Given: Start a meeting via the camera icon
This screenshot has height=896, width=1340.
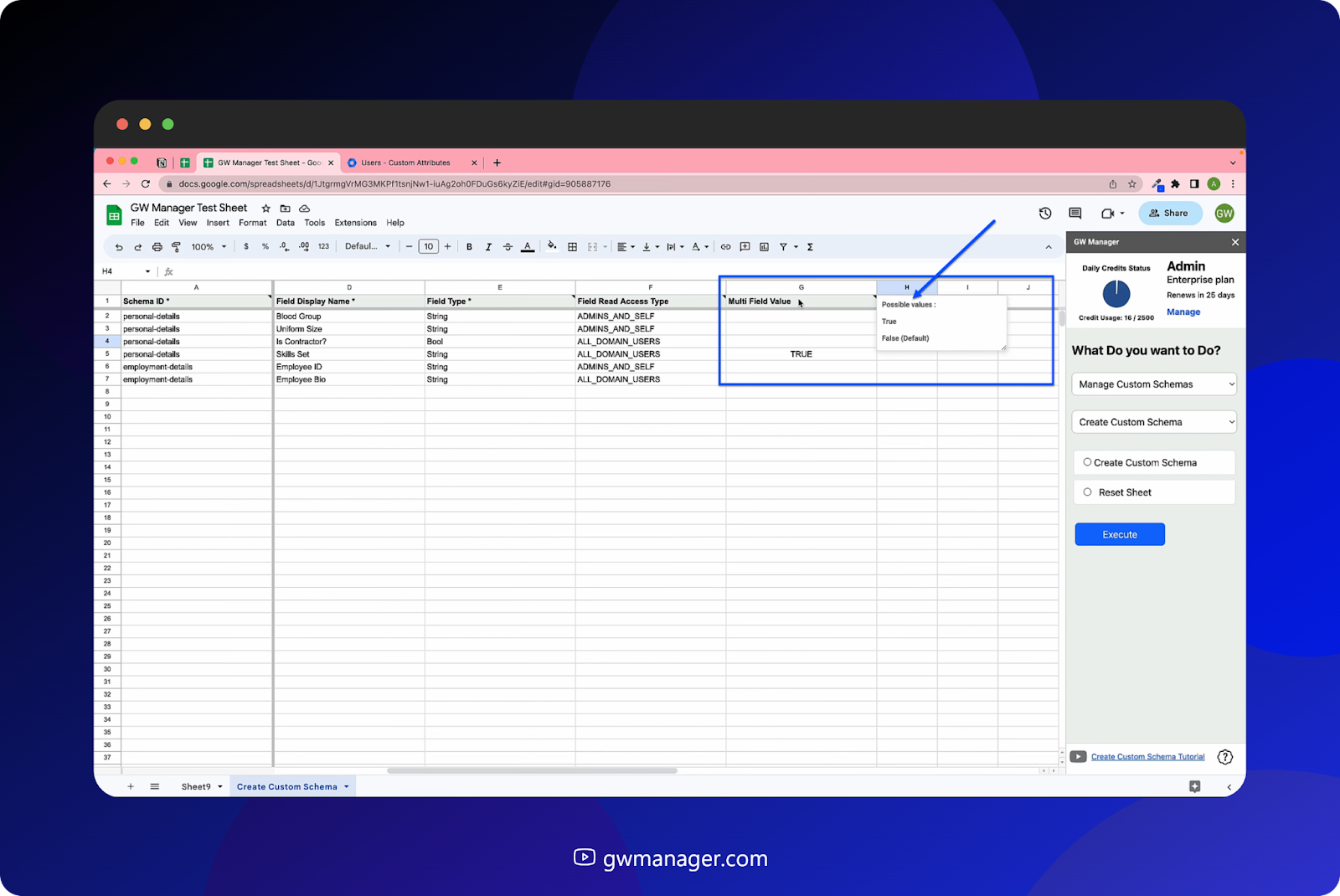Looking at the screenshot, I should click(x=1107, y=214).
